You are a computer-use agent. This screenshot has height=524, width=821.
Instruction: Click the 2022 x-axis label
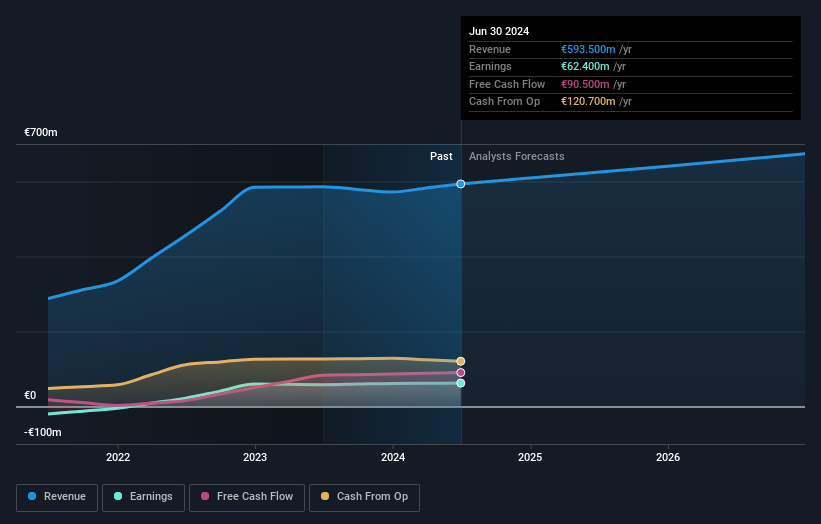[118, 458]
